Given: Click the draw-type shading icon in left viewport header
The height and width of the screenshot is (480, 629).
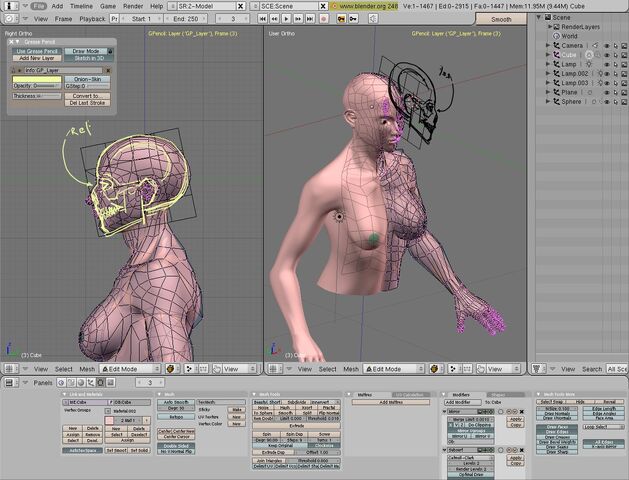Looking at the screenshot, I should [170, 369].
